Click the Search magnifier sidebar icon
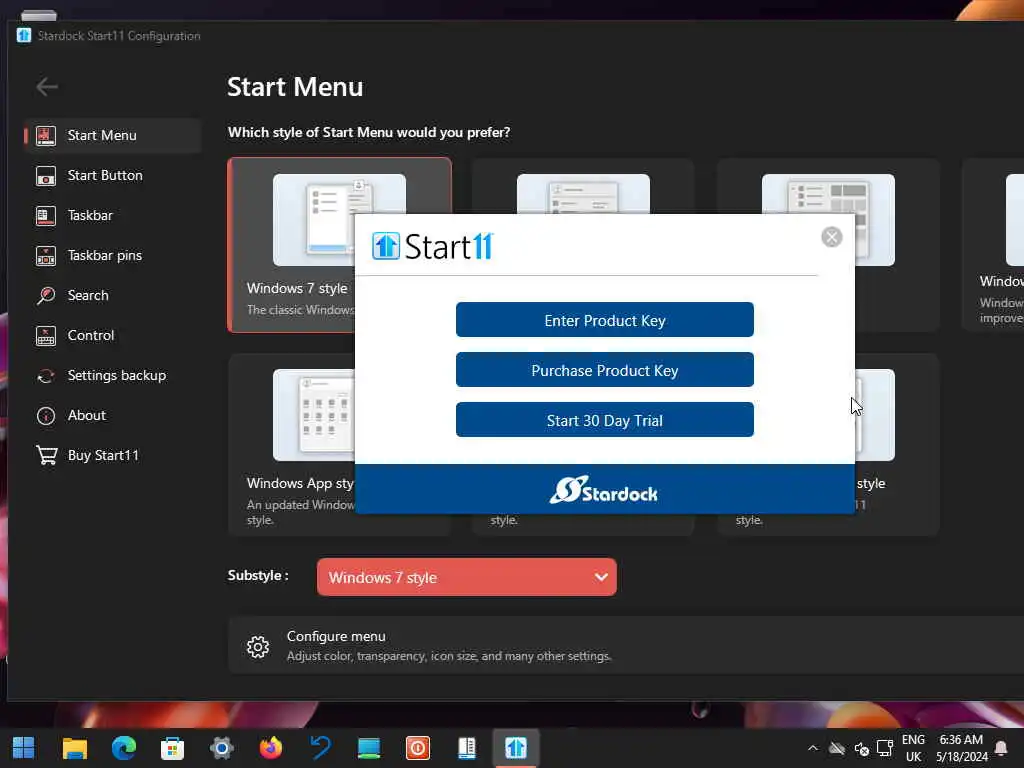This screenshot has width=1024, height=768. pos(46,295)
